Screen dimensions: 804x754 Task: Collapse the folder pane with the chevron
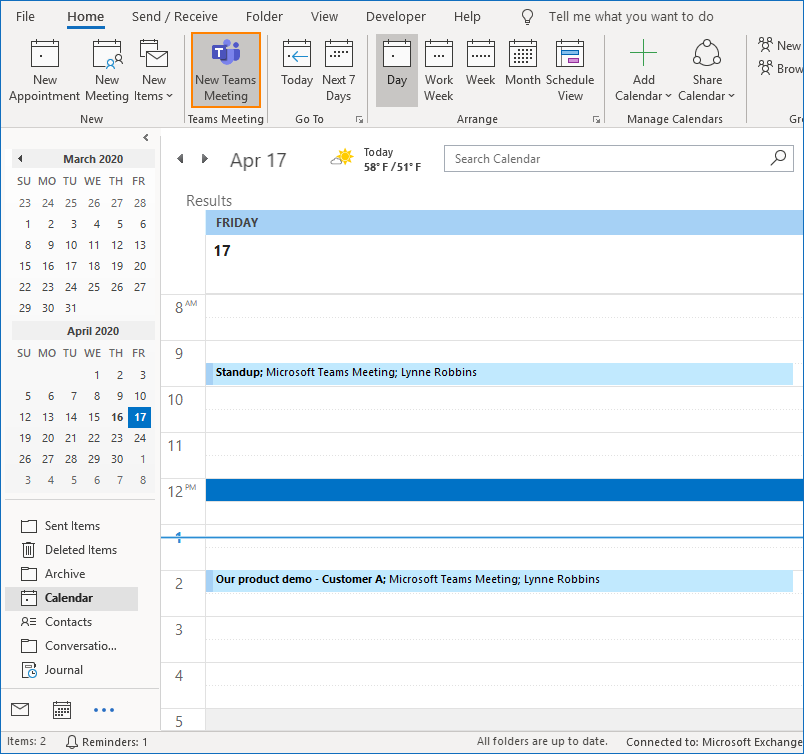pyautogui.click(x=146, y=137)
